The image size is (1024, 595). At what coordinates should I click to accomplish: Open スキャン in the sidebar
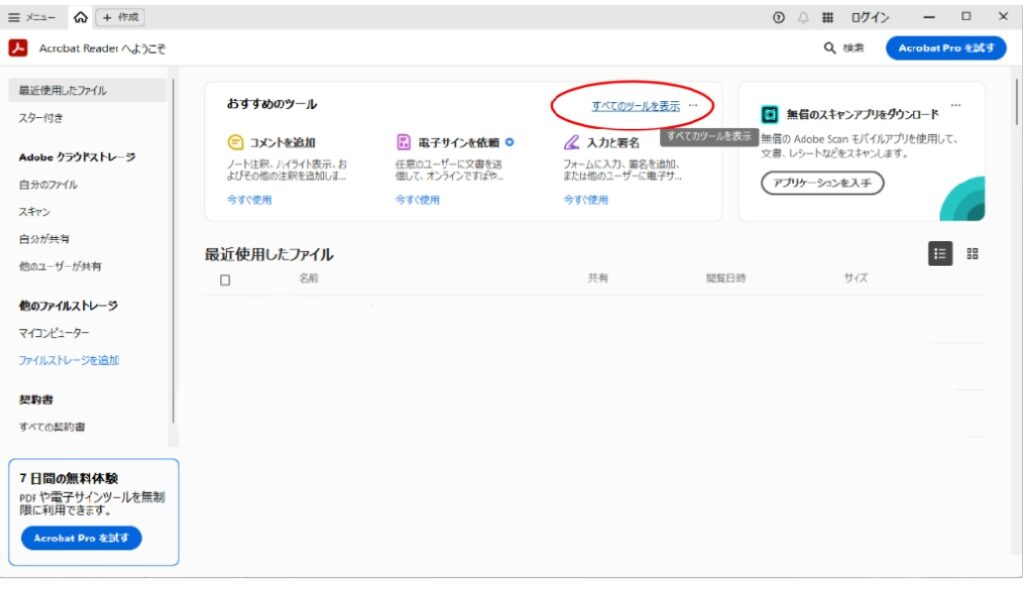point(35,212)
